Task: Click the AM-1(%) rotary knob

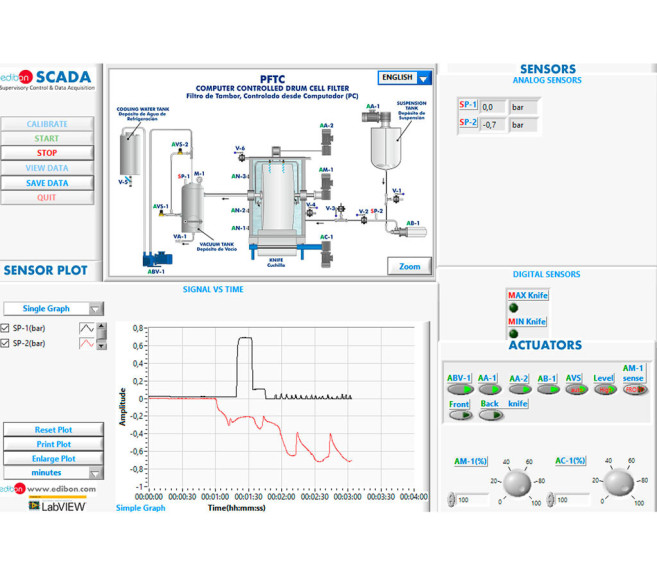Action: 517,484
